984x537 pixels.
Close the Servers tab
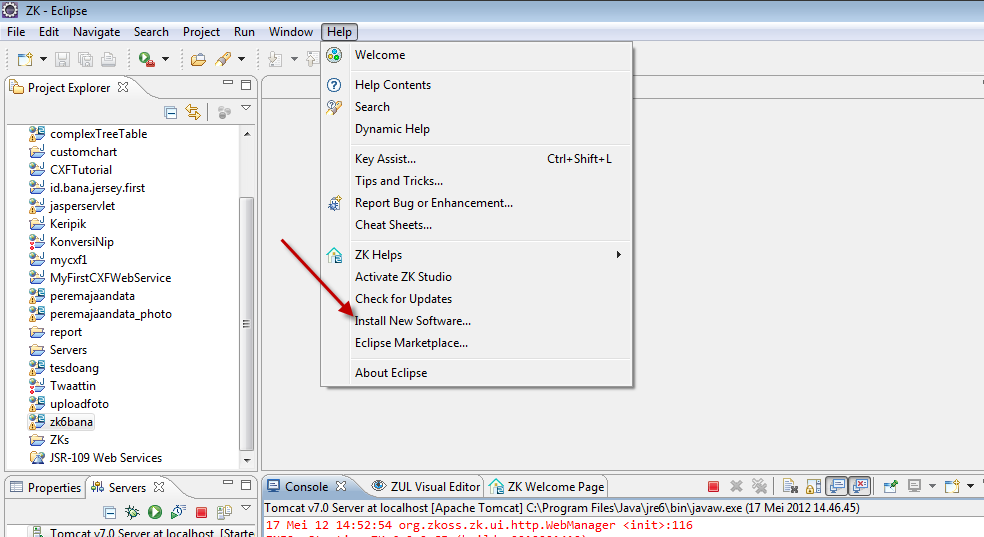[159, 487]
